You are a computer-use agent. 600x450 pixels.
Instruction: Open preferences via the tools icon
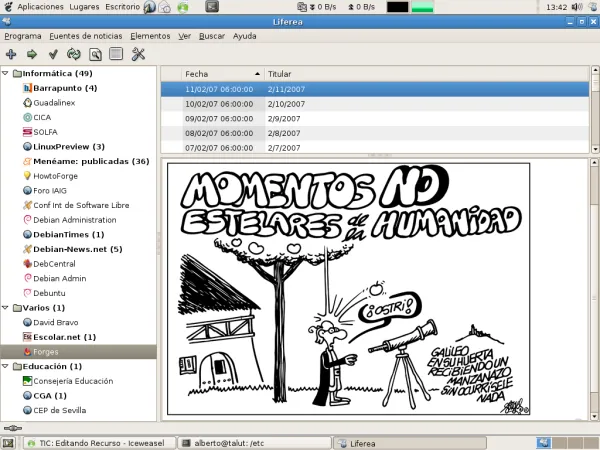pos(139,54)
